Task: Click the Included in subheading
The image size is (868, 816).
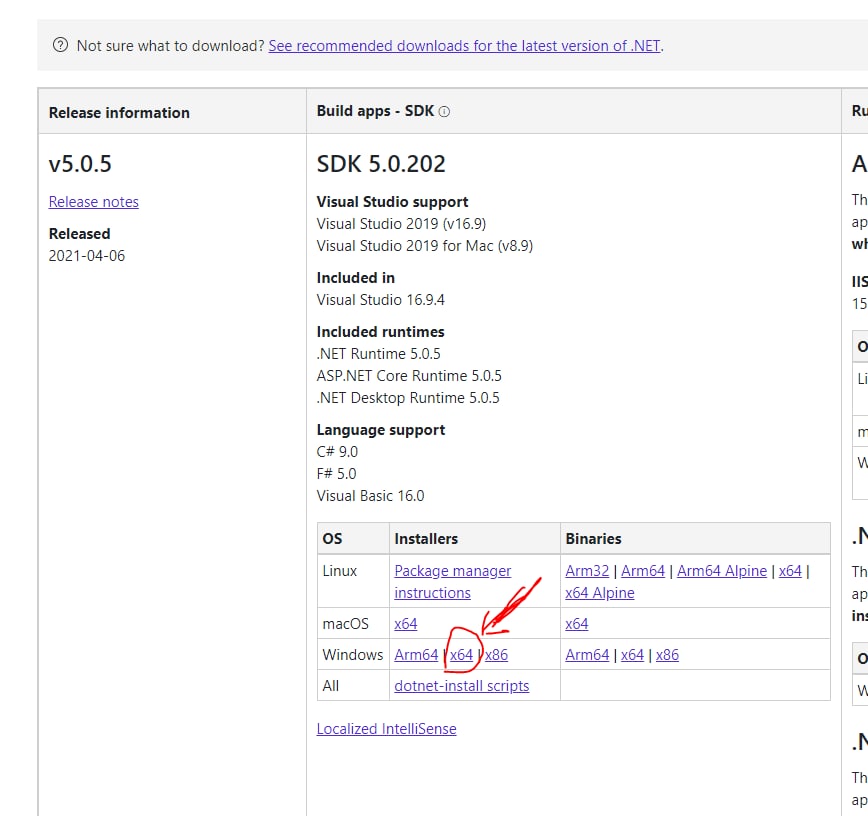Action: [x=355, y=278]
